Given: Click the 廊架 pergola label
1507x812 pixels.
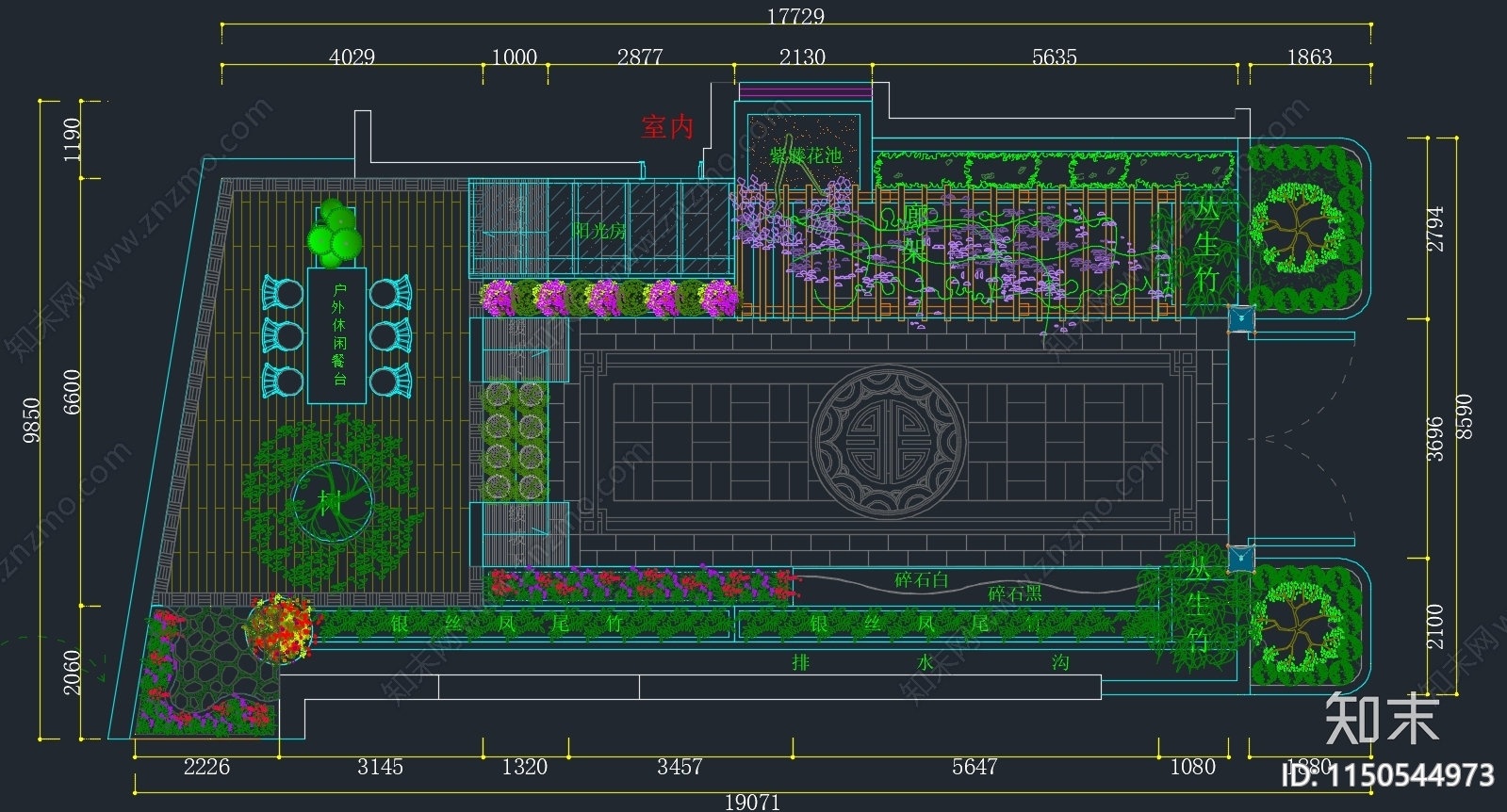Looking at the screenshot, I should 917,234.
